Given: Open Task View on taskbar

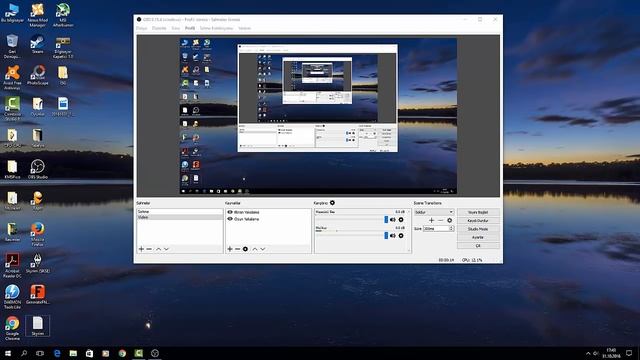Looking at the screenshot, I should coord(40,353).
